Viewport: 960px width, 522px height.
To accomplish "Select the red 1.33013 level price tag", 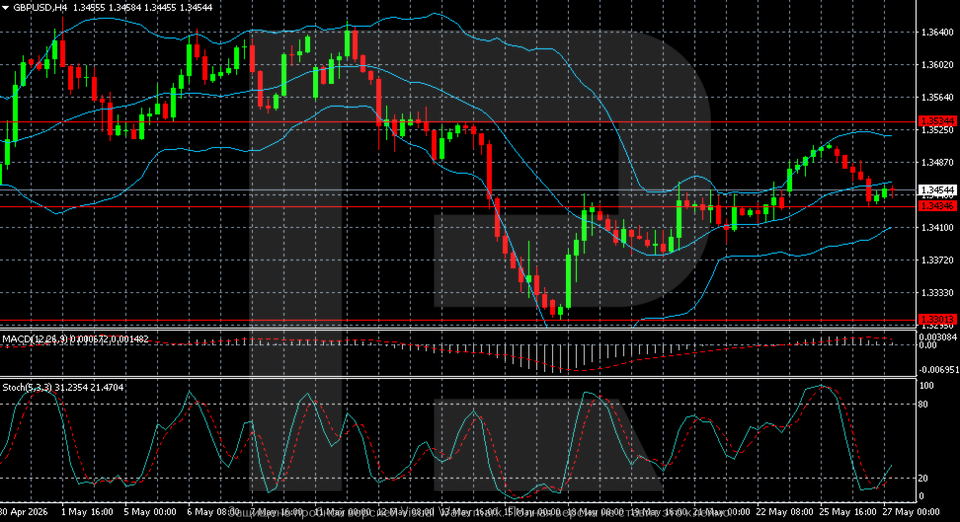I will click(937, 319).
